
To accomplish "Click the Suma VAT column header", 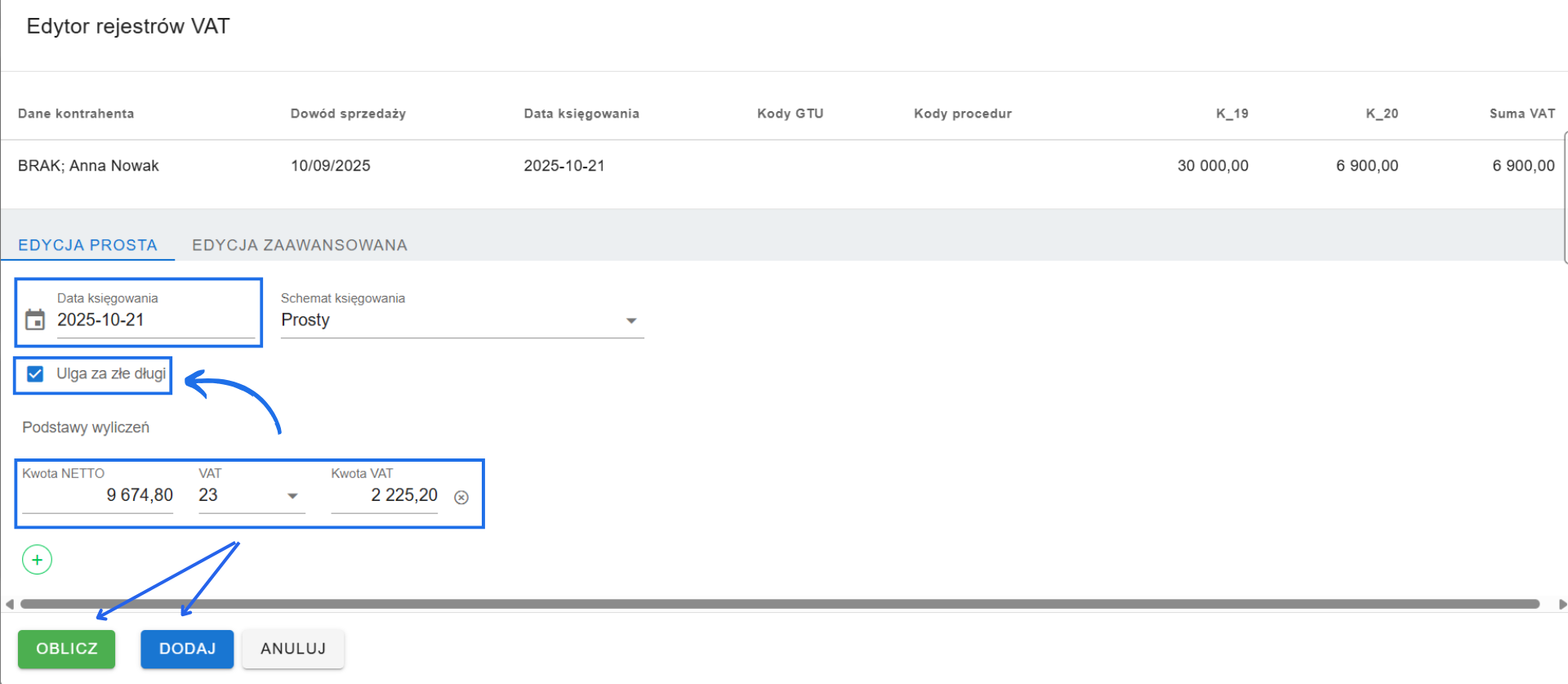I will point(1521,114).
